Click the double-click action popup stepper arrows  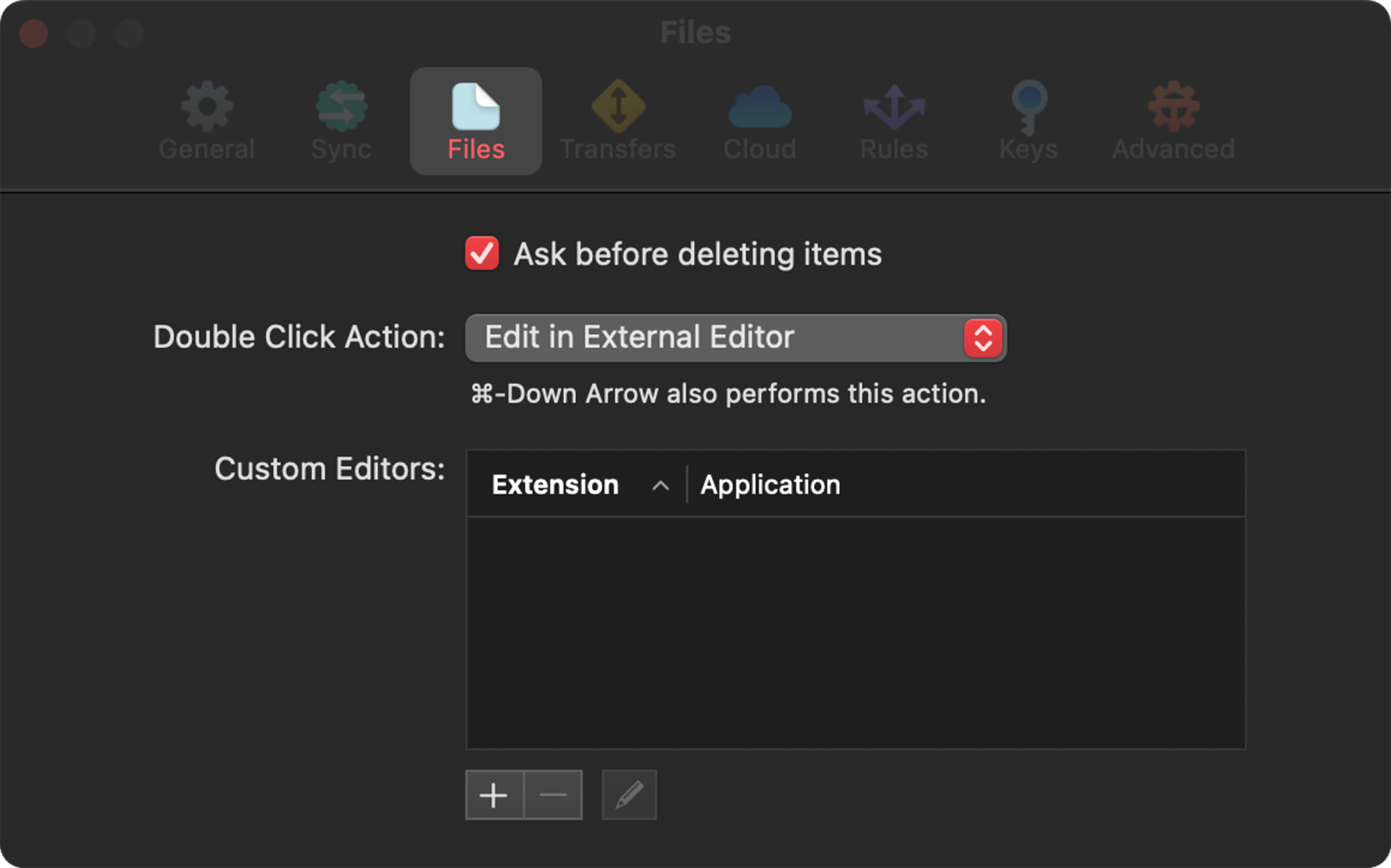[981, 337]
